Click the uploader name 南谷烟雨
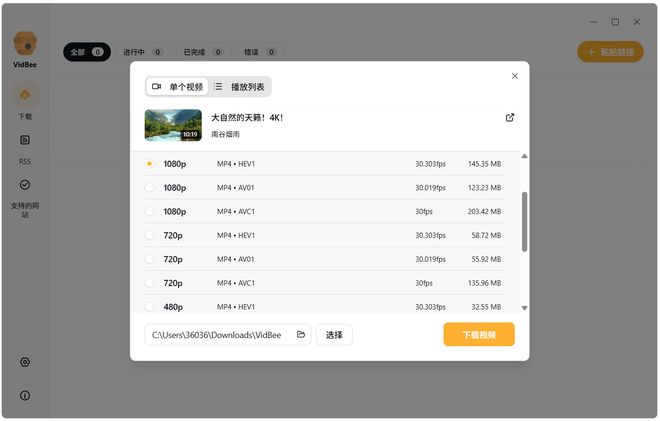This screenshot has width=660, height=421. [225, 134]
